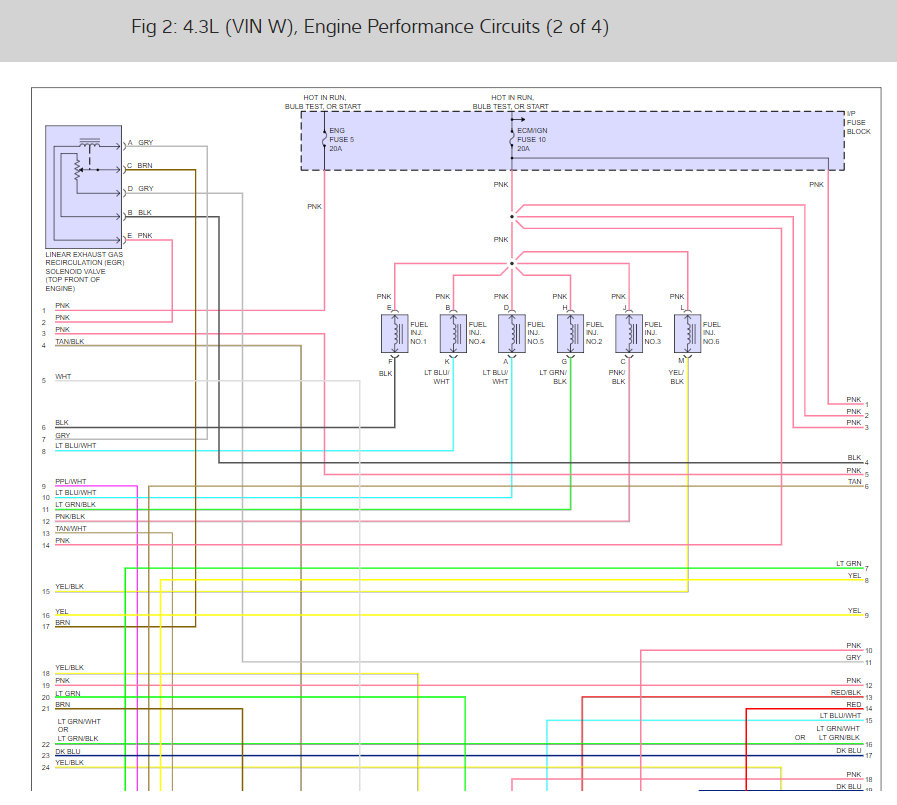Screen dimensions: 897x805
Task: Click 'HOT IN RUN' label above ENG FUSE 5
Action: pos(324,98)
